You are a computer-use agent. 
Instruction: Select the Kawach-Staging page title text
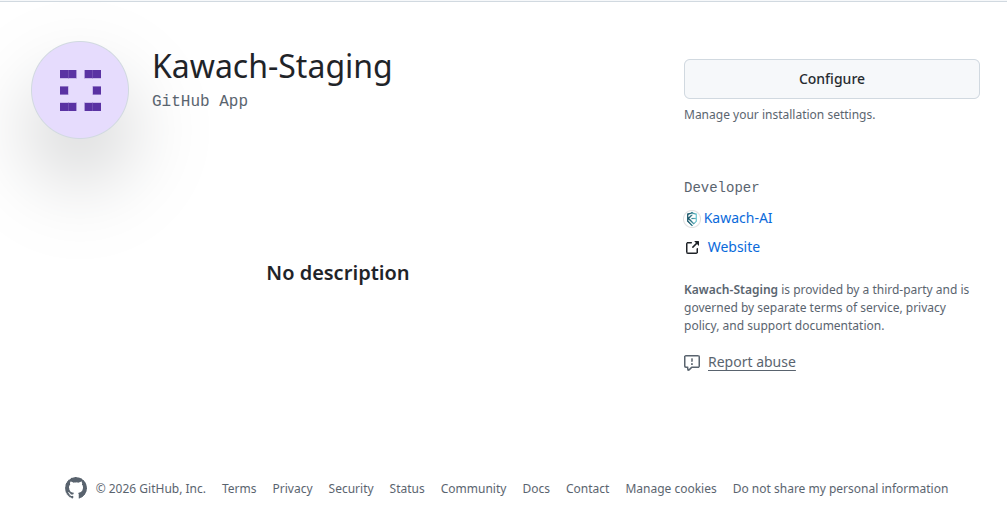pyautogui.click(x=272, y=67)
